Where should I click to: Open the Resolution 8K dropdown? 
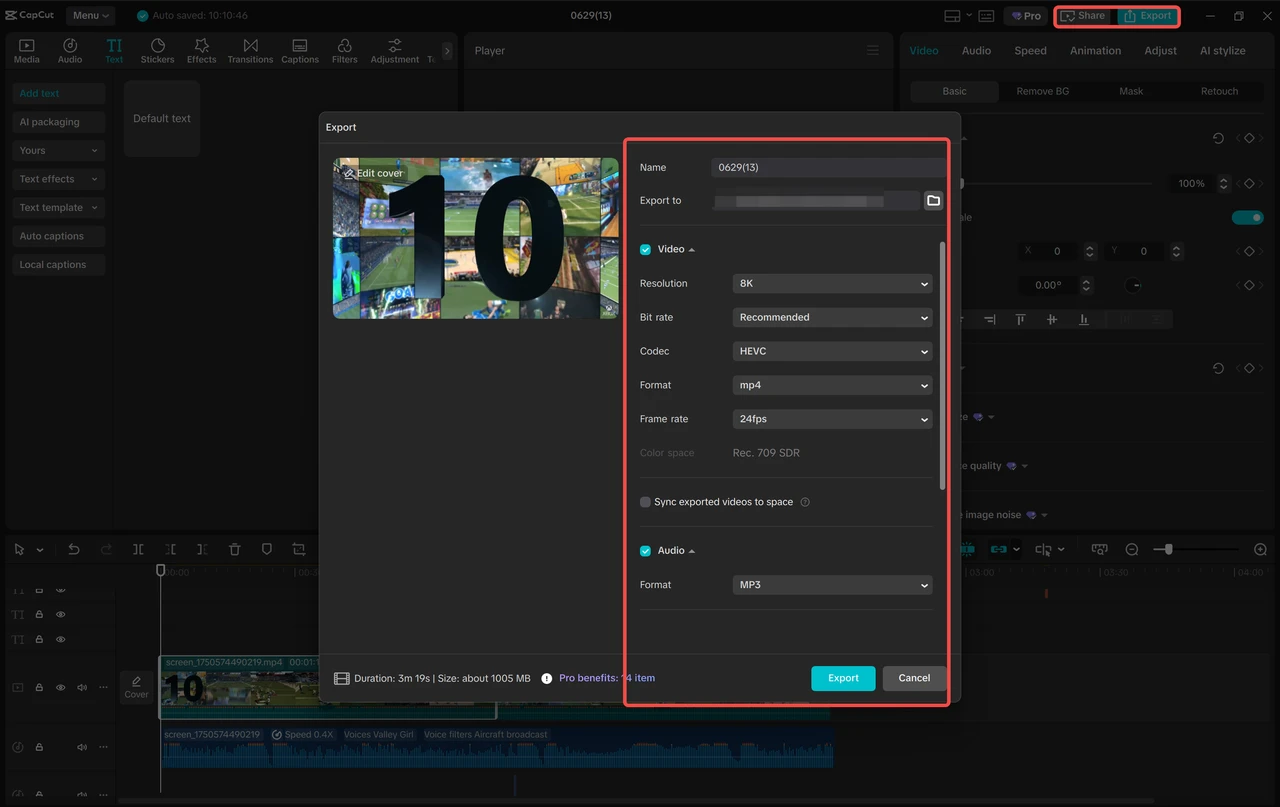click(832, 284)
